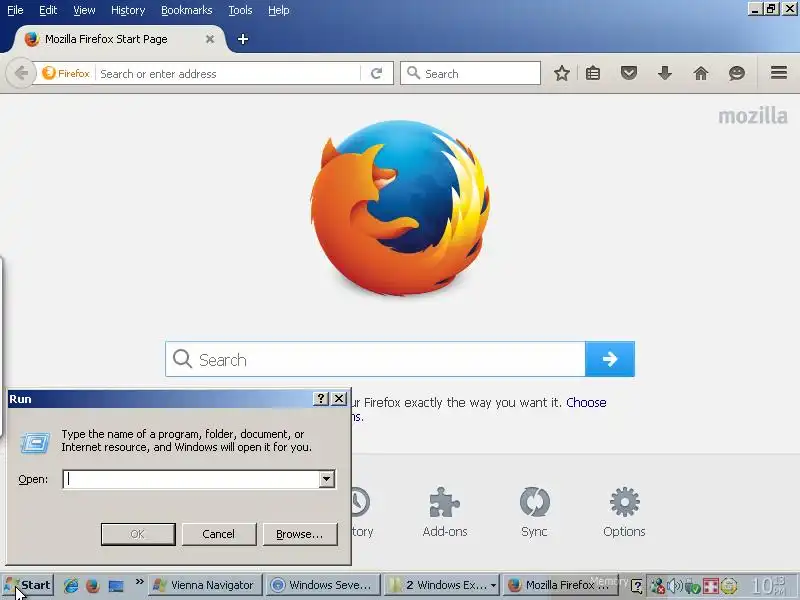This screenshot has width=800, height=600.
Task: Launch Internet Explorer from quick launch
Action: 71,585
